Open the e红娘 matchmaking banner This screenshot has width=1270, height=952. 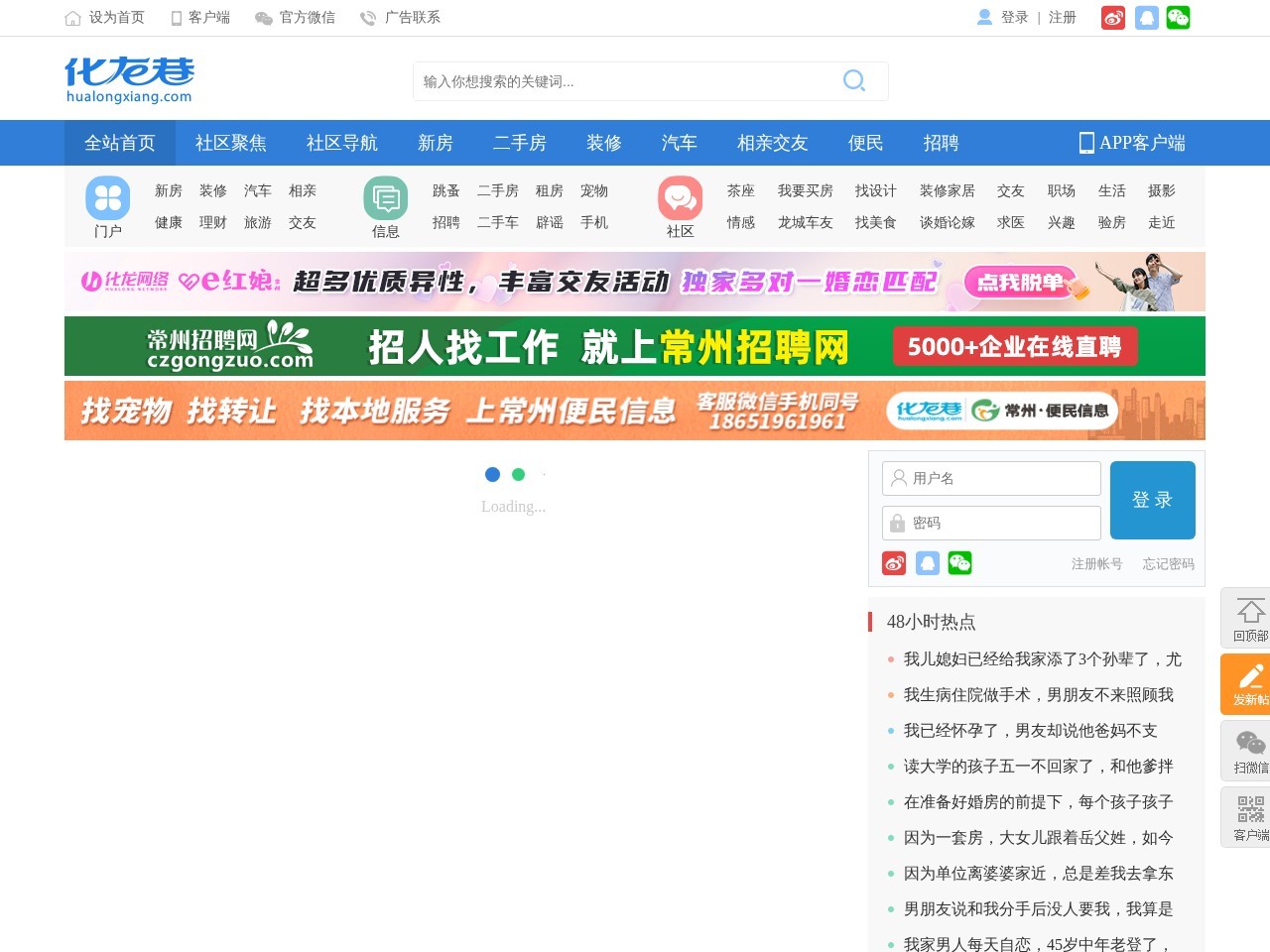coord(635,282)
